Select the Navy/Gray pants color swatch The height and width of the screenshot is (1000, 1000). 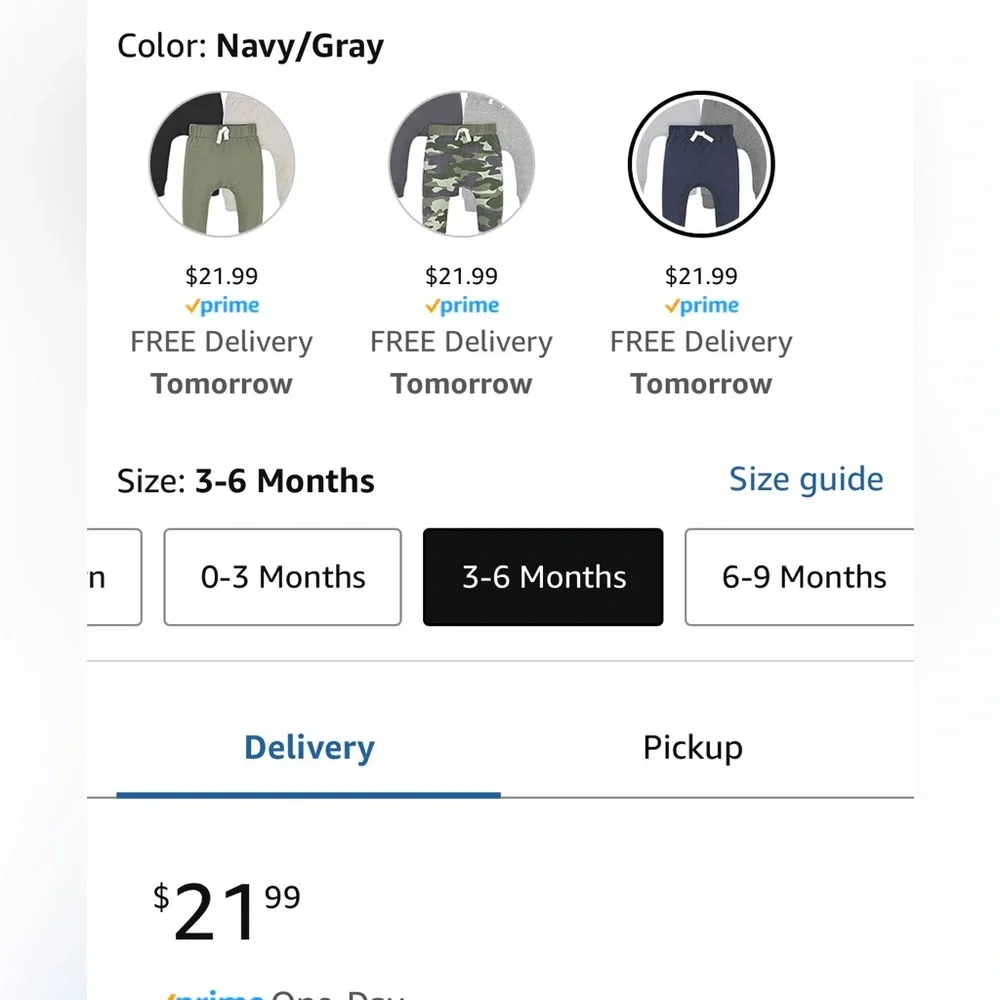click(701, 165)
